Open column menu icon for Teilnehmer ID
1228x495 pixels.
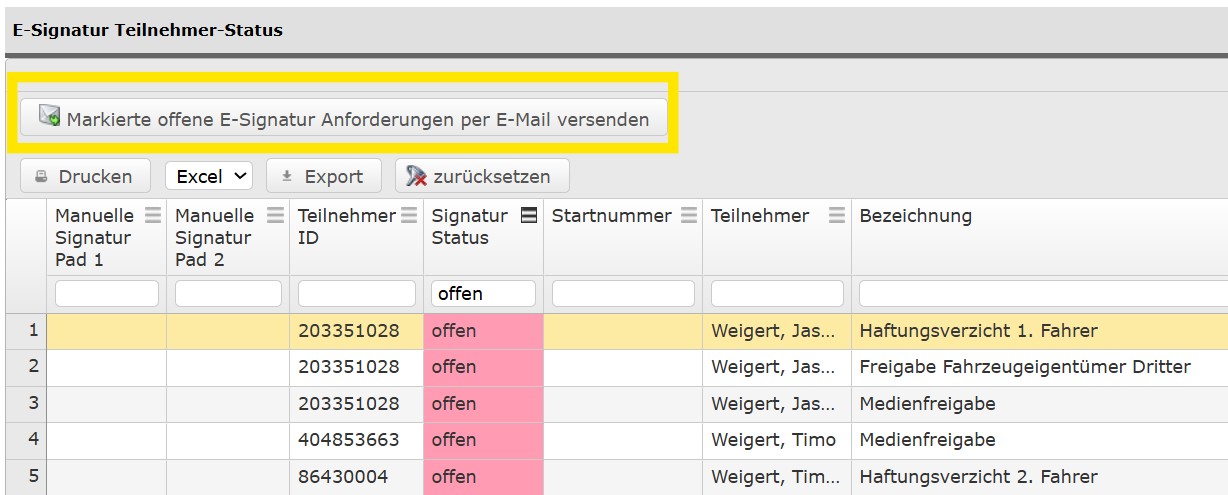tap(408, 215)
